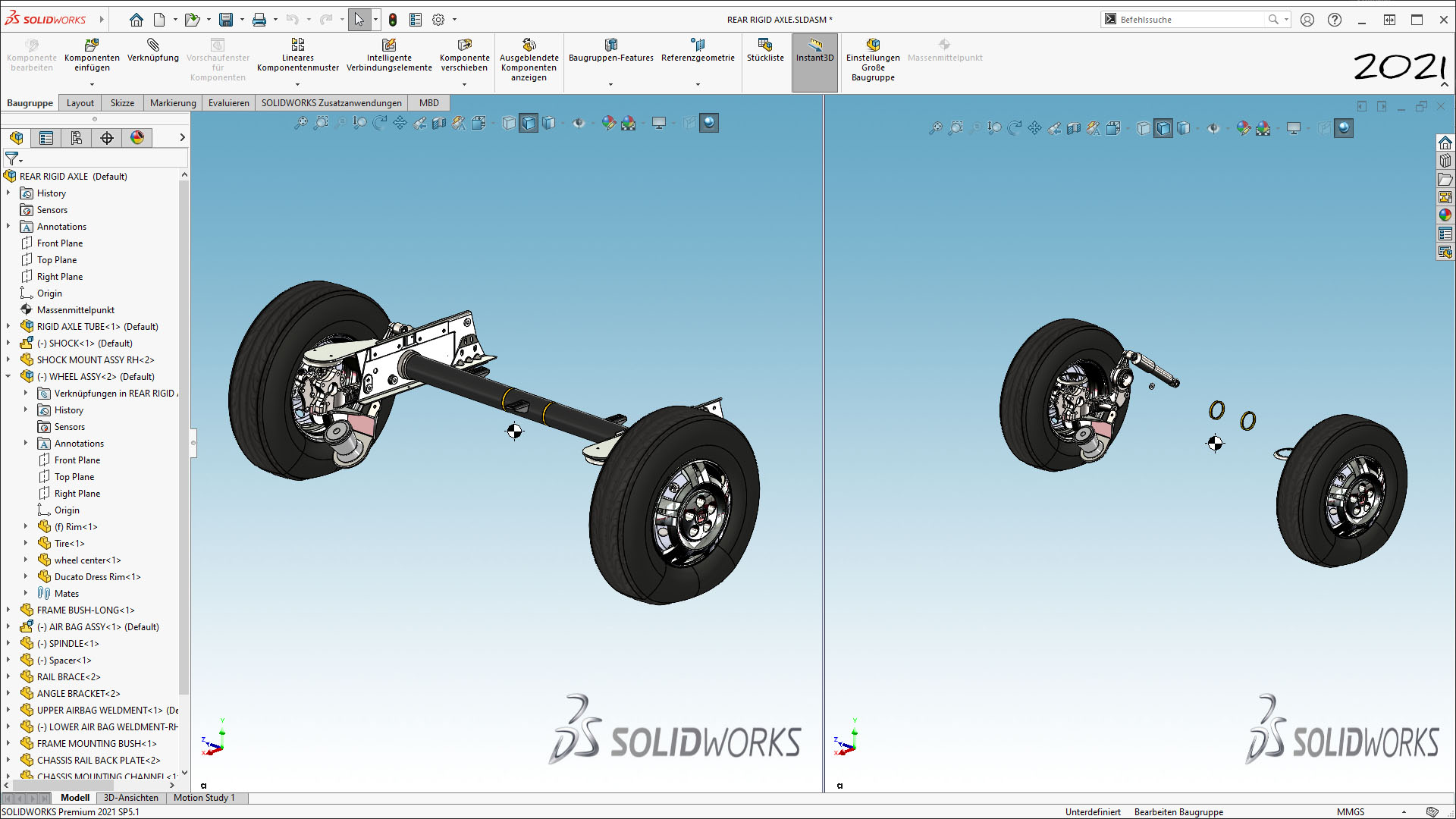This screenshot has width=1456, height=819.
Task: Click Komponente verschieben tool
Action: (x=464, y=56)
